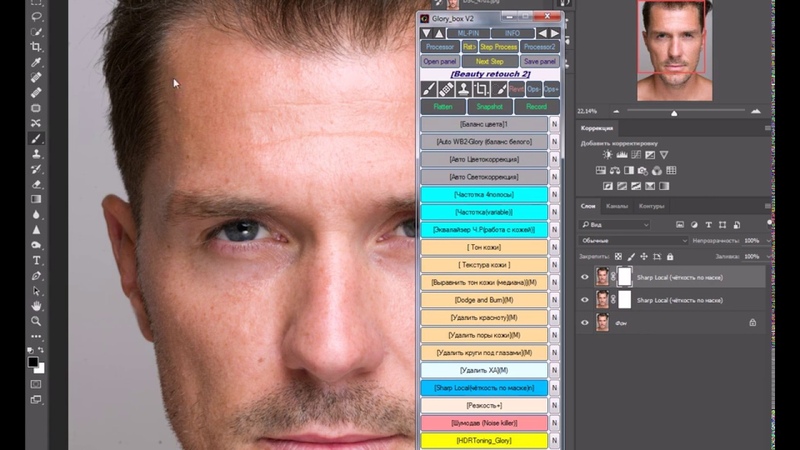Screen dimensions: 800x450
Task: Select the Hand tool
Action: tap(36, 306)
